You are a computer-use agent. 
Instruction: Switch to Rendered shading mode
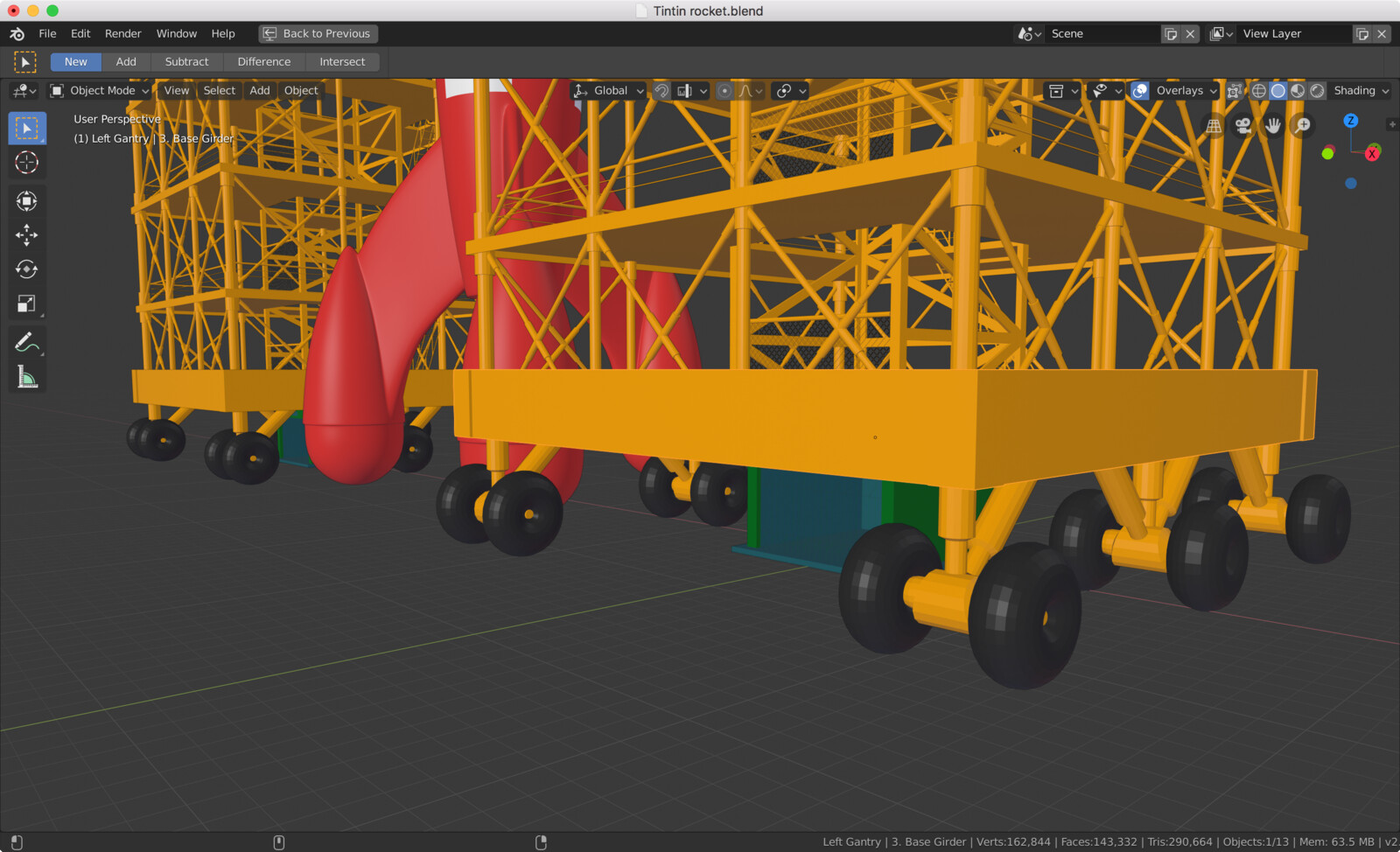(x=1317, y=90)
